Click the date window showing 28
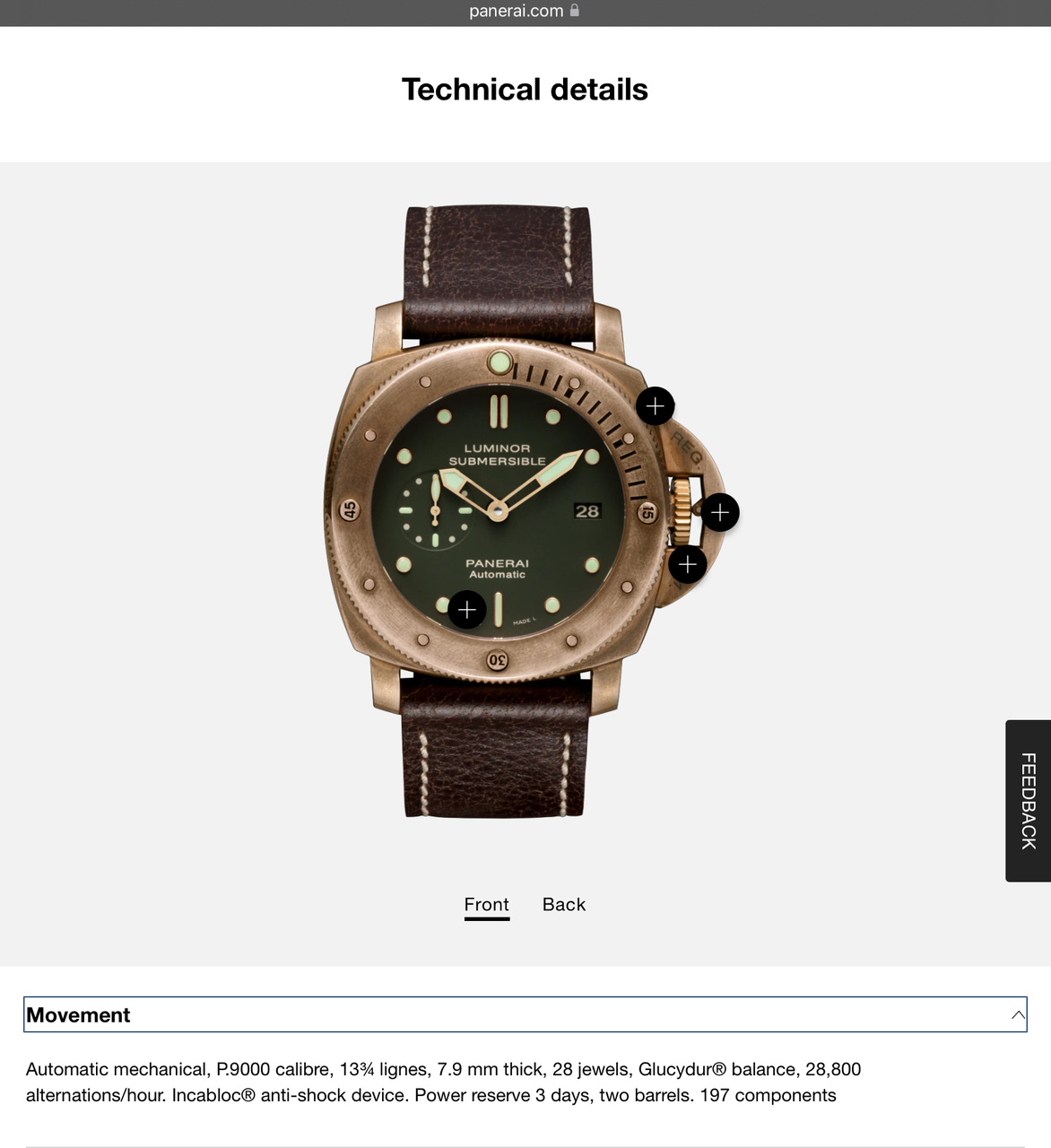Viewport: 1051px width, 1148px height. pyautogui.click(x=587, y=511)
